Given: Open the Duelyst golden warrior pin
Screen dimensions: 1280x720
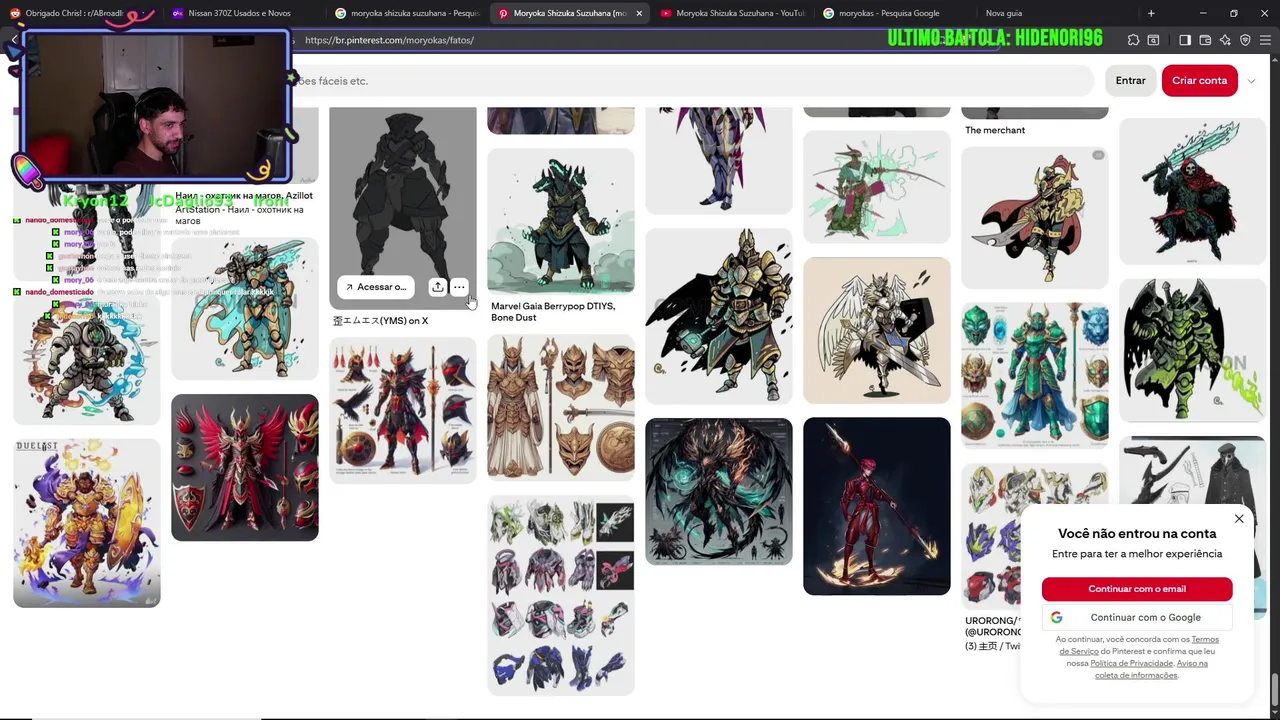Looking at the screenshot, I should [86, 522].
